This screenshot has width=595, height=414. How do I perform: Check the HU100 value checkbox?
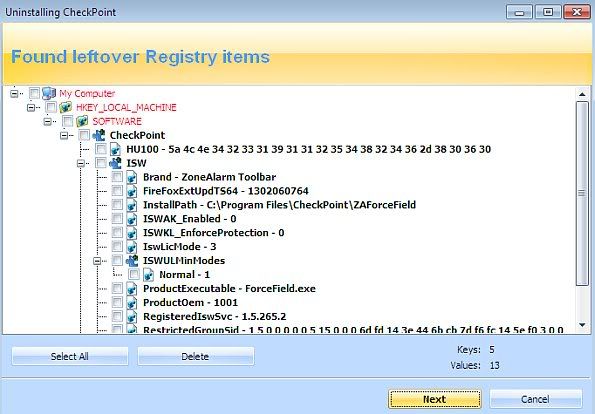[x=101, y=149]
